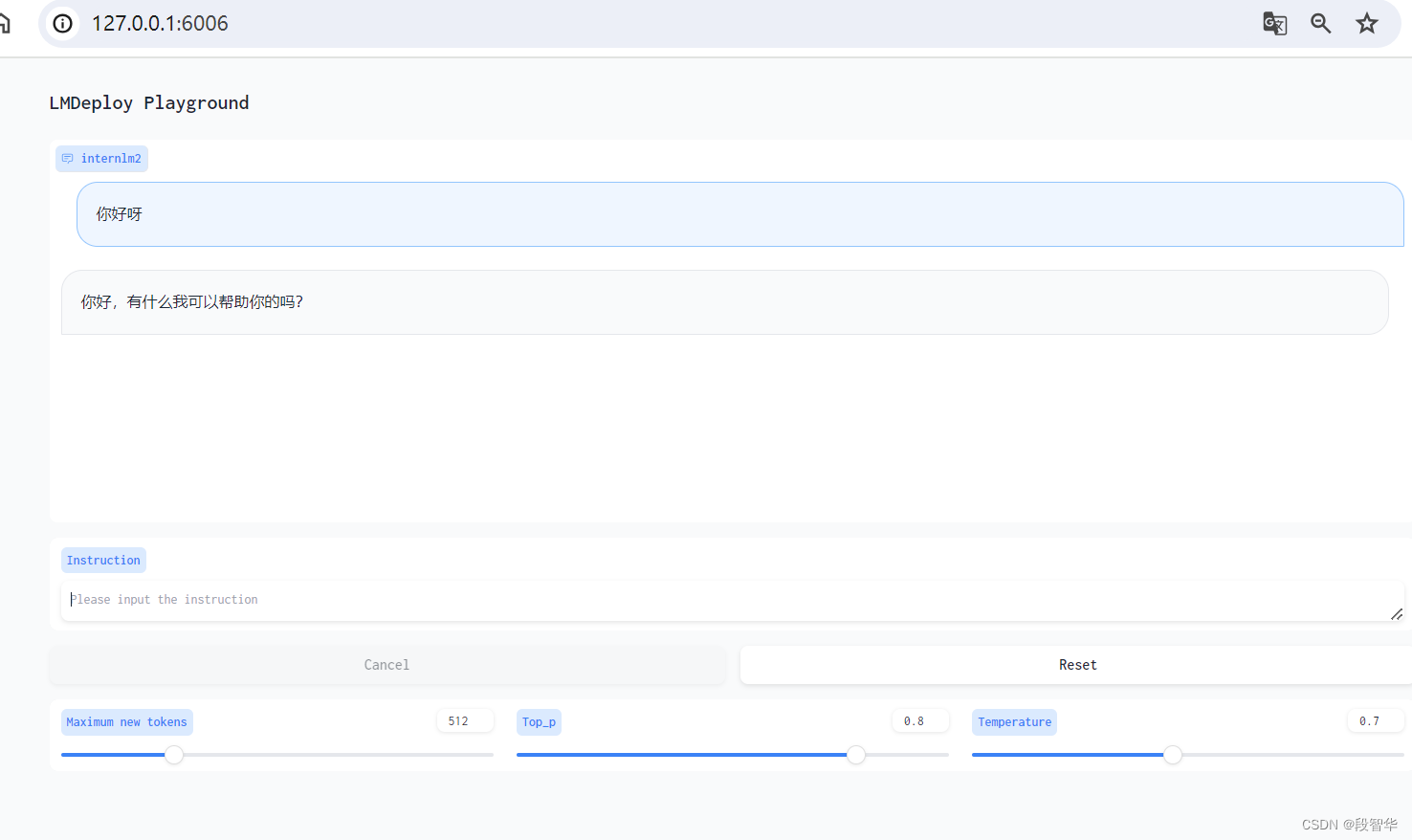Image resolution: width=1412 pixels, height=840 pixels.
Task: Click the LMDeploy Playground heading
Action: pos(149,102)
